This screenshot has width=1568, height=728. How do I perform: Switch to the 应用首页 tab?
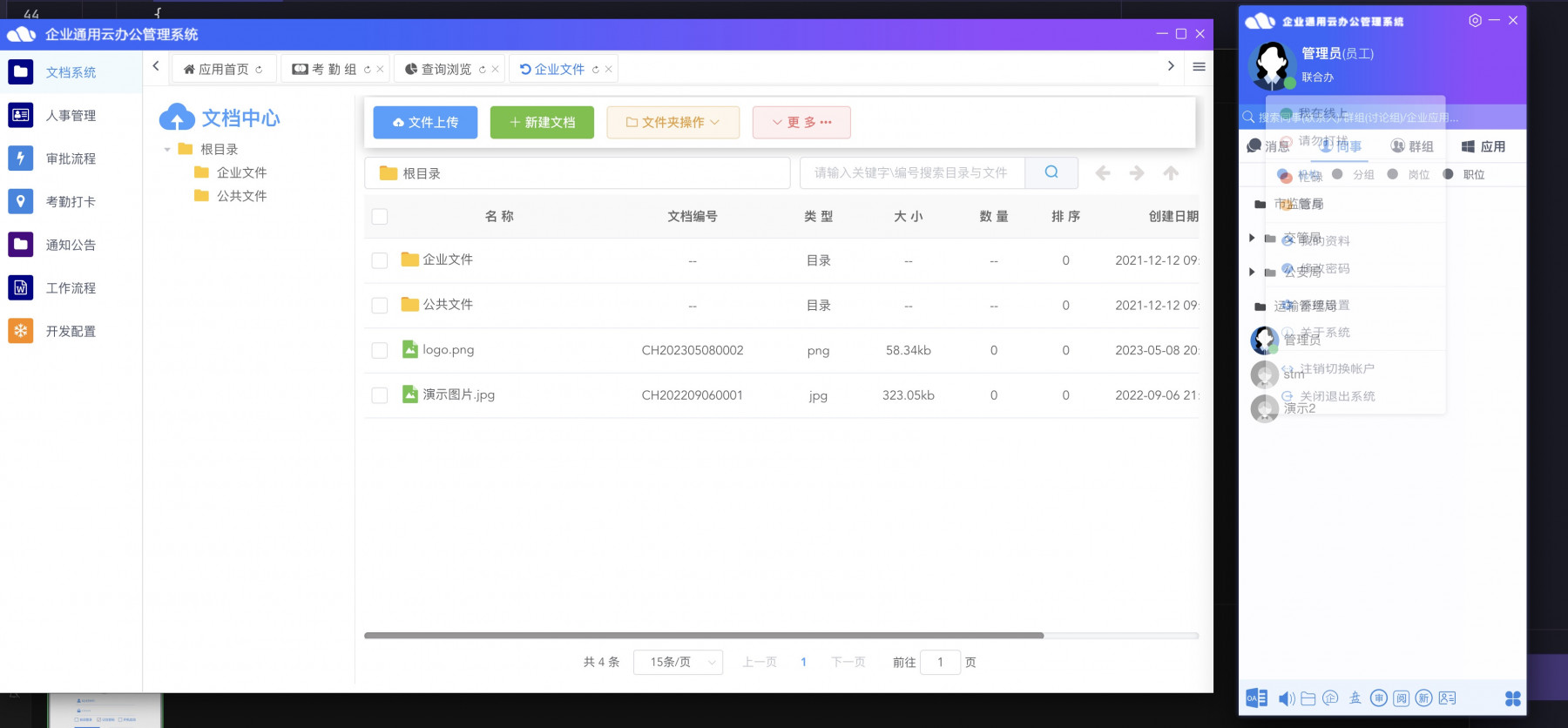pyautogui.click(x=224, y=69)
